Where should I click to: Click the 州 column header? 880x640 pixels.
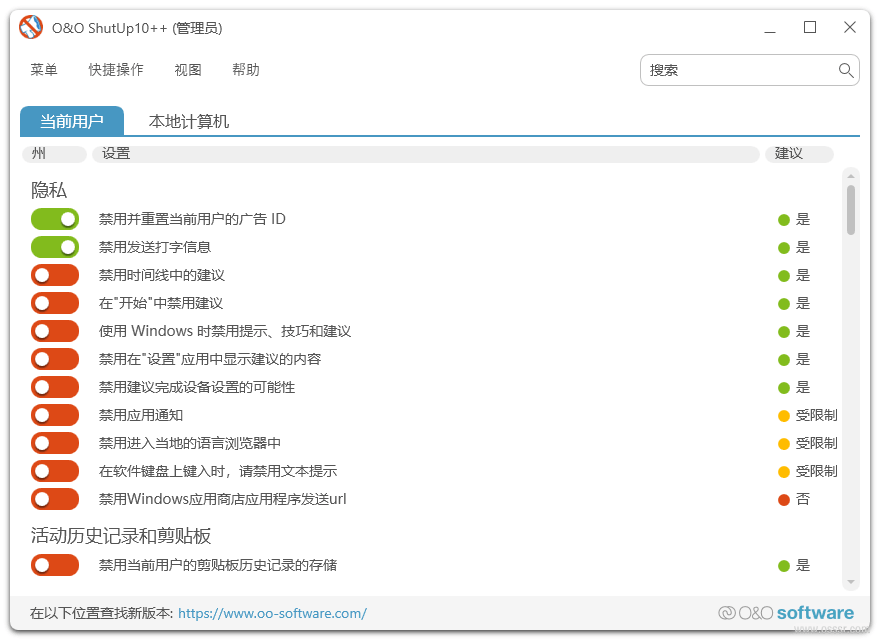coord(54,153)
